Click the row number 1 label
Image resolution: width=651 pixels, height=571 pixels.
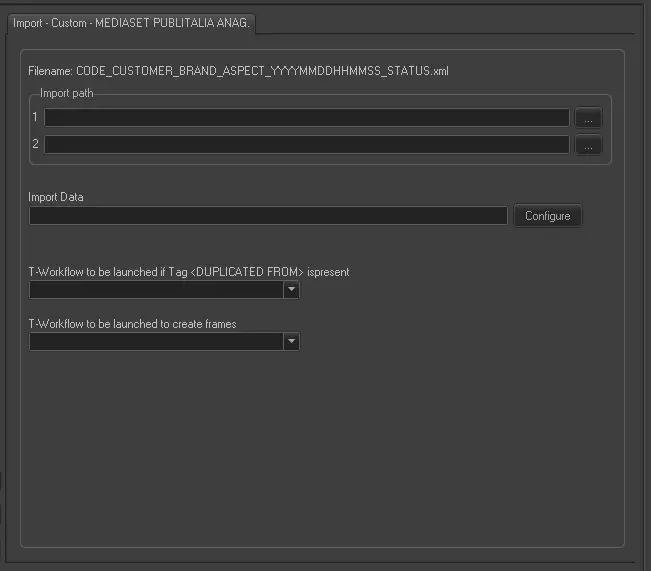(x=35, y=118)
